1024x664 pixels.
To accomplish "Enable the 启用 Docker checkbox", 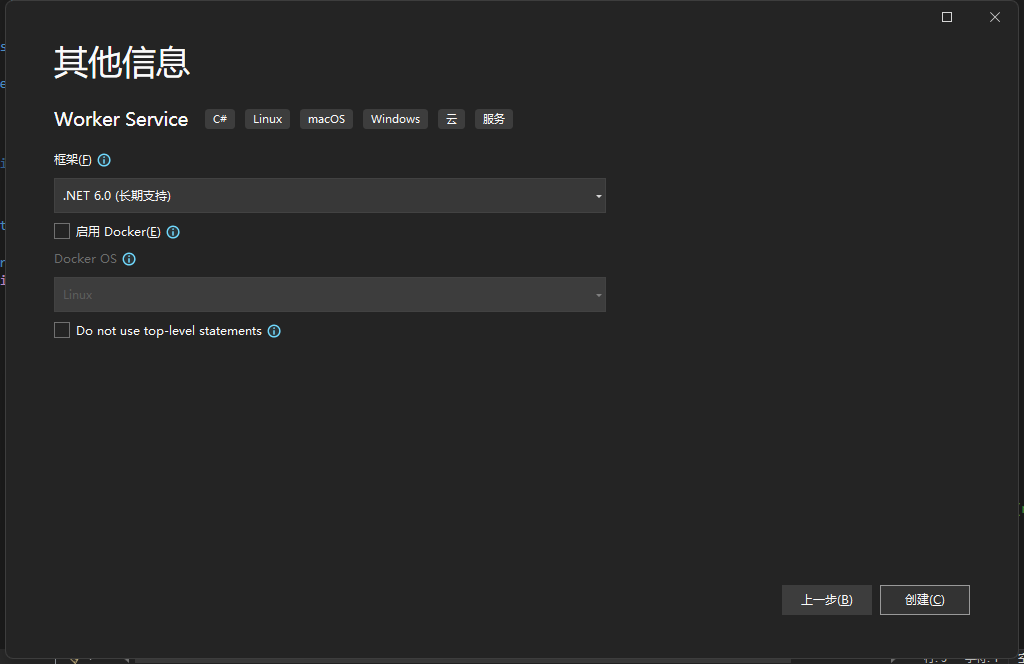I will pos(62,231).
